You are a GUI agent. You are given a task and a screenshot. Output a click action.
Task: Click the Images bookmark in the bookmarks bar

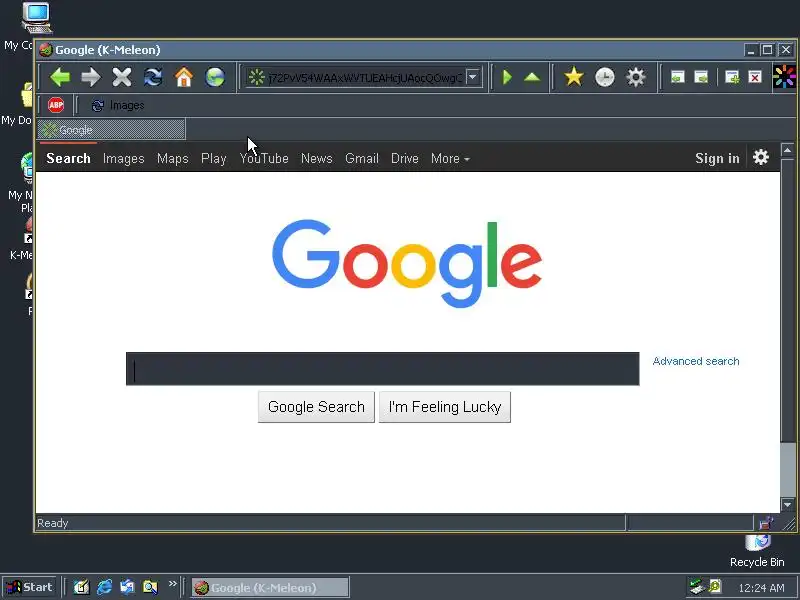pos(118,106)
